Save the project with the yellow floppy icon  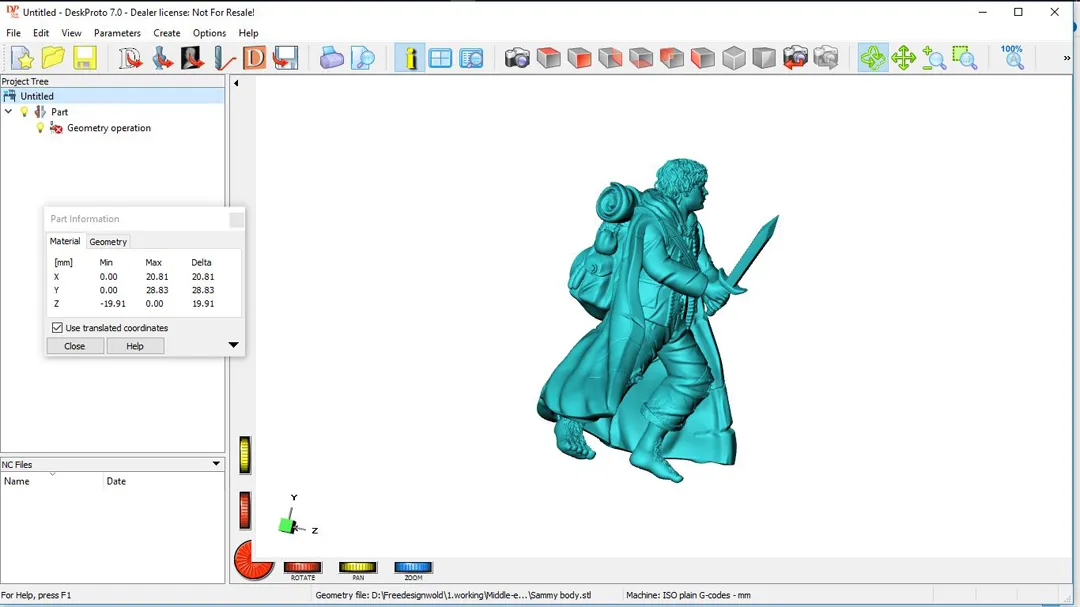85,58
